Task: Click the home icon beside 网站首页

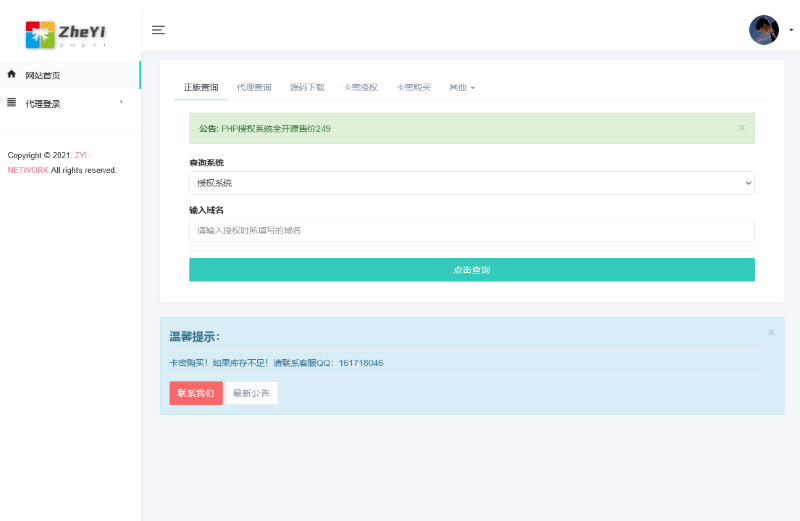Action: 12,75
